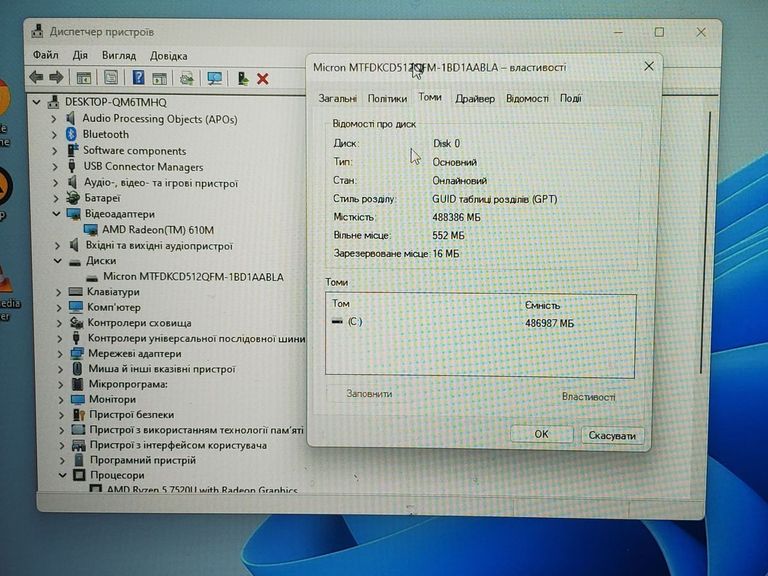Image resolution: width=768 pixels, height=576 pixels.
Task: Click the (C:) volume drive icon
Action: [x=337, y=321]
